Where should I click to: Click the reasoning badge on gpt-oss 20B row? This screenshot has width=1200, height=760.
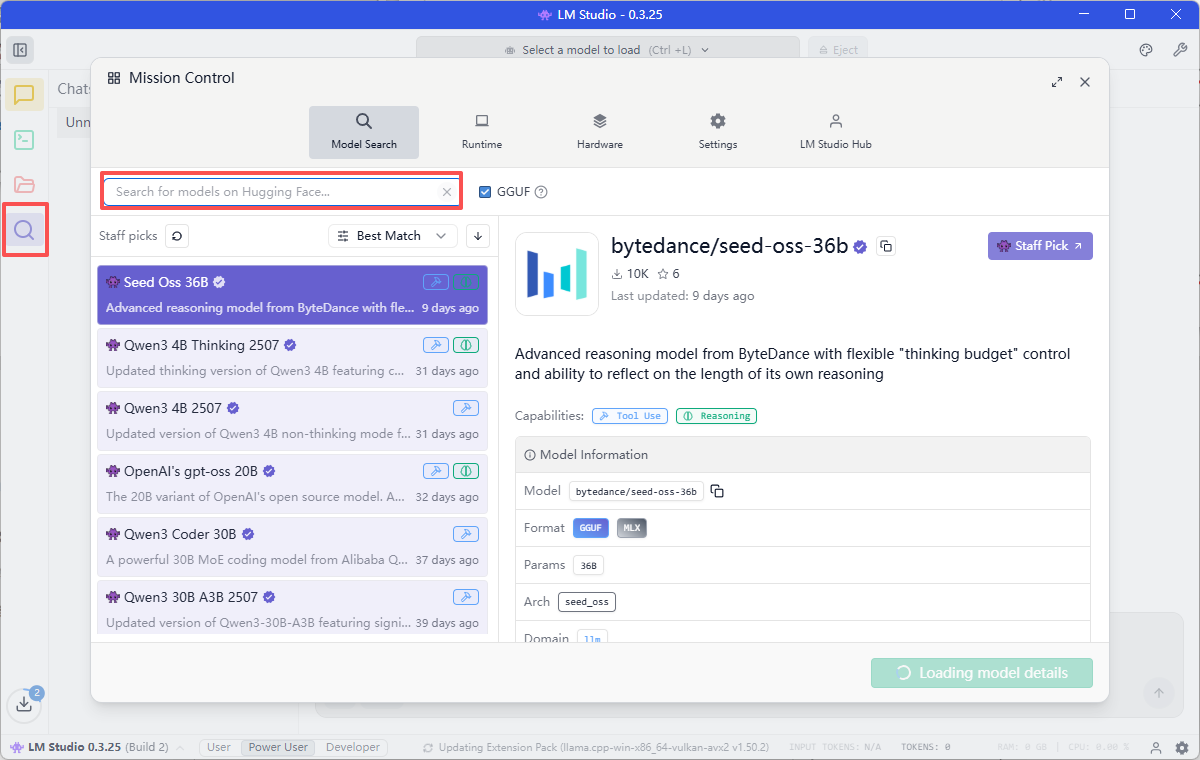(x=466, y=471)
